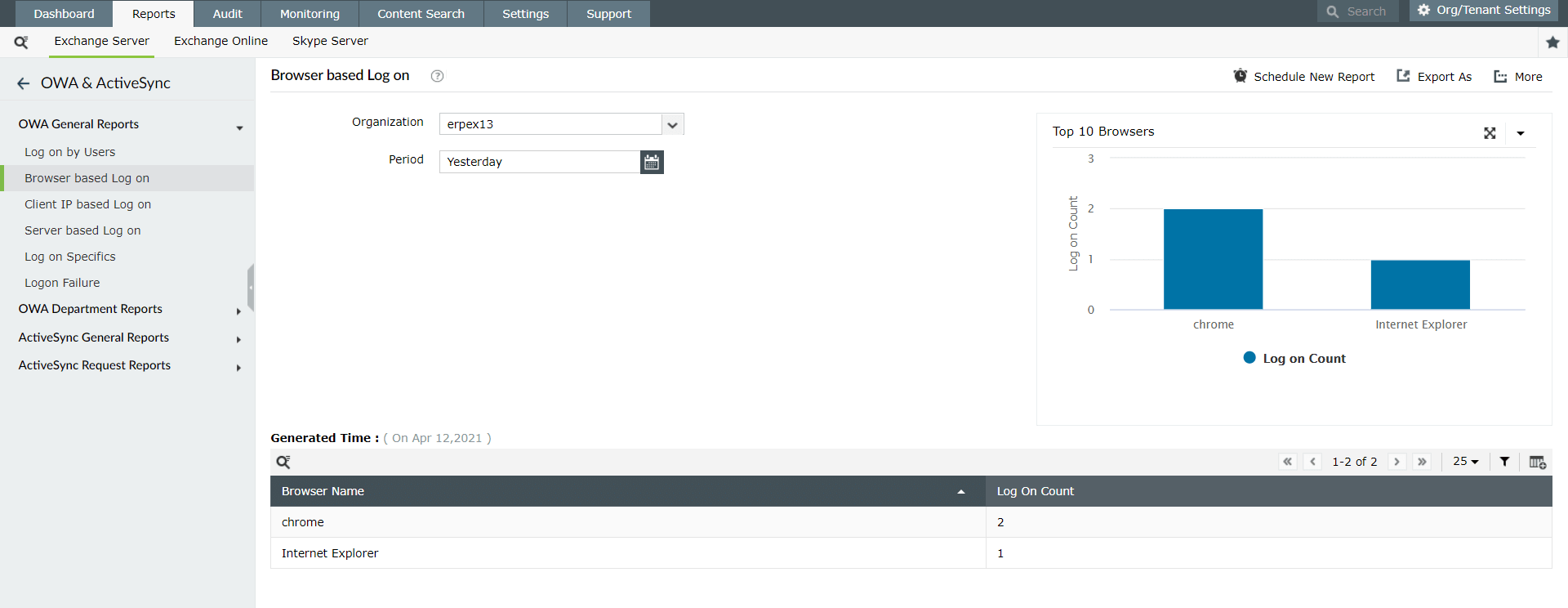Switch to the Content Search tab
Image resolution: width=1568 pixels, height=608 pixels.
[421, 14]
